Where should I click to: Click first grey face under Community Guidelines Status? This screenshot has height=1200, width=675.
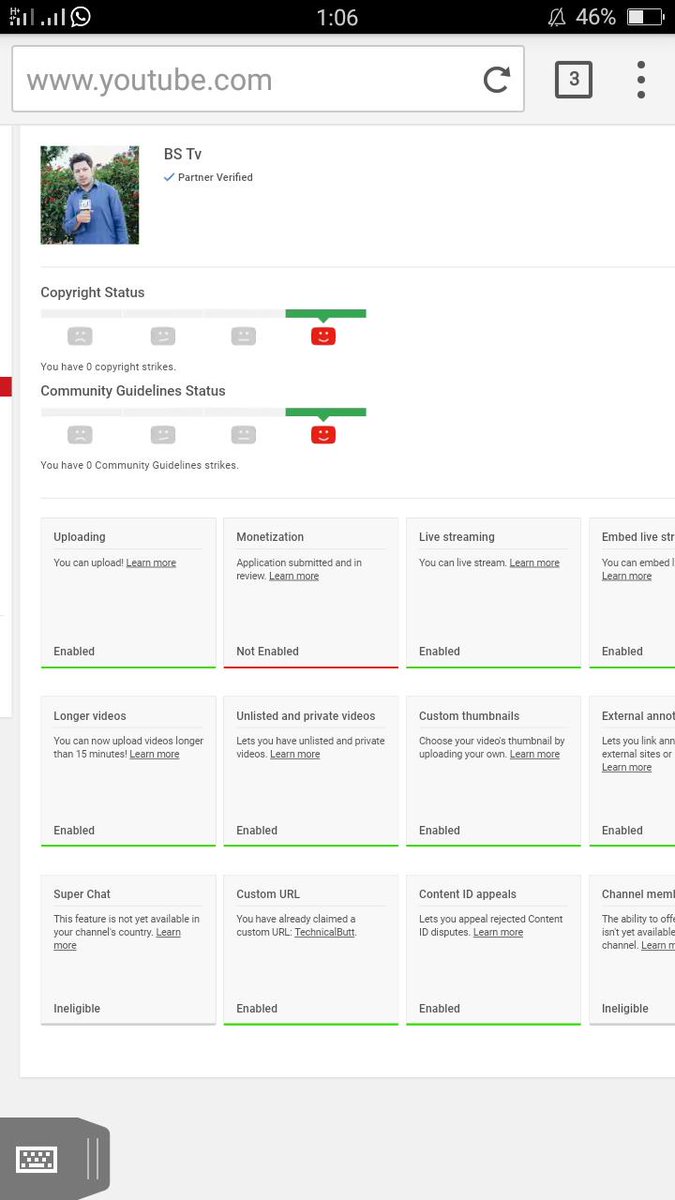(80, 435)
